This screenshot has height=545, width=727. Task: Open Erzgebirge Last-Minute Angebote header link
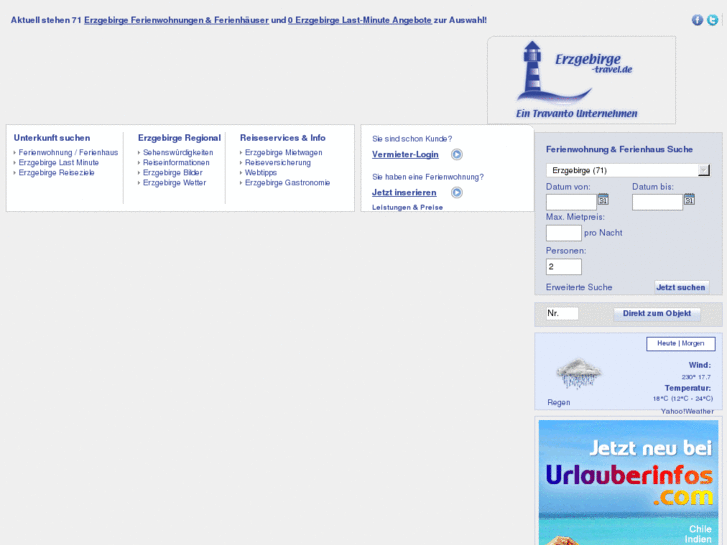[360, 20]
